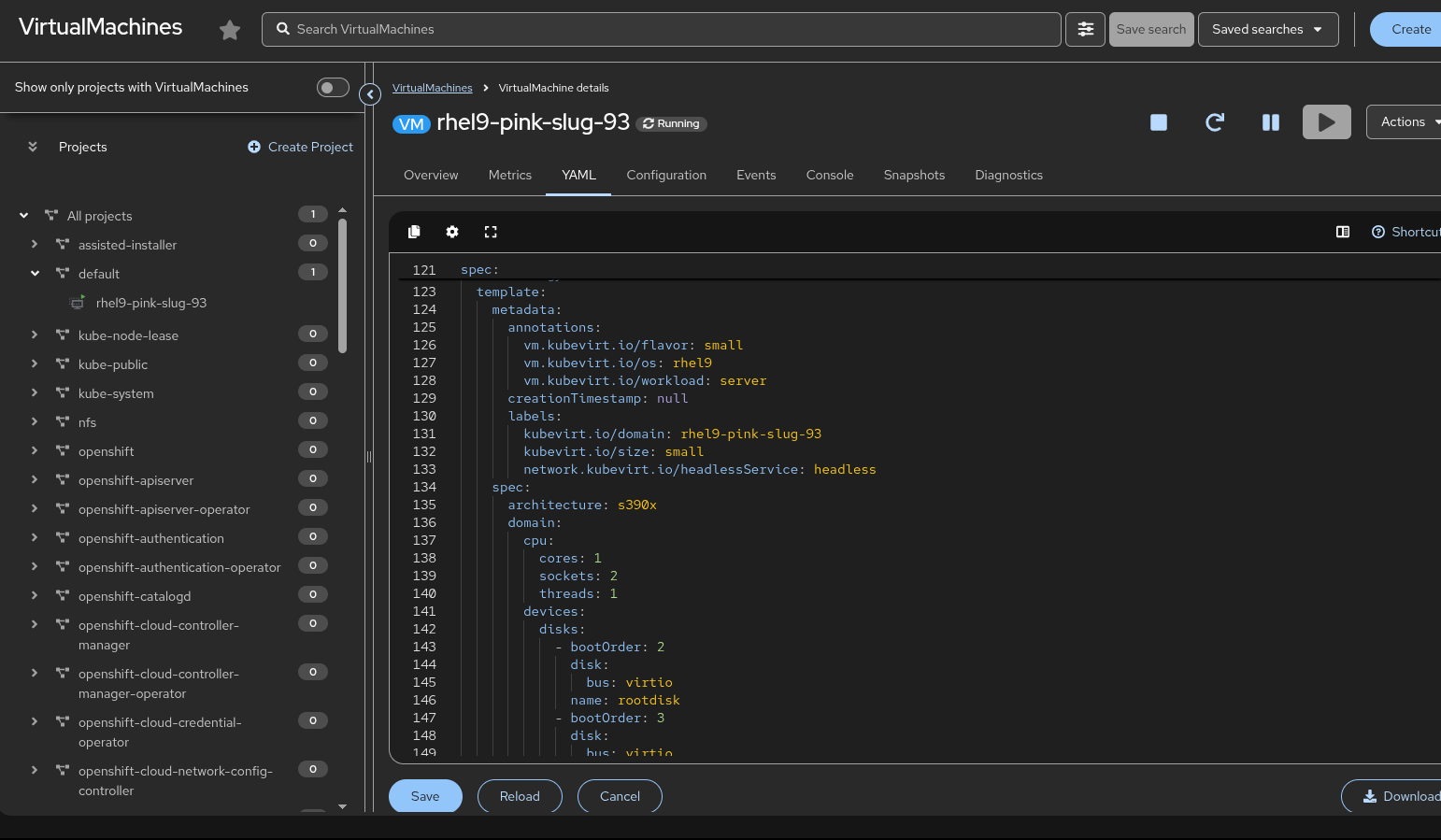The image size is (1441, 840).
Task: Open advanced search filter sliders icon
Action: click(x=1085, y=30)
